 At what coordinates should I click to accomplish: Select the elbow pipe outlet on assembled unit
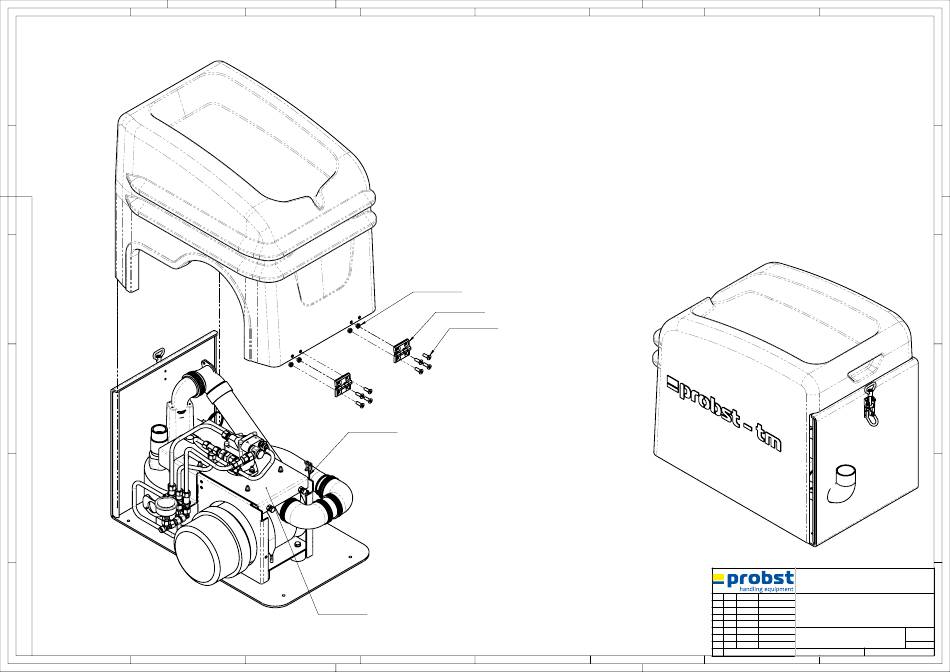pyautogui.click(x=842, y=483)
